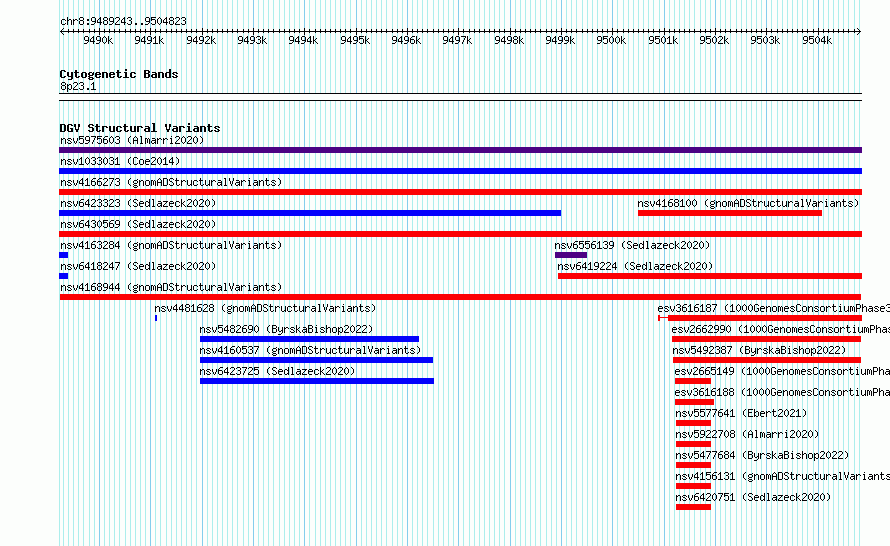Open nsv6420751 (Sedlazeck2020) label
This screenshot has width=890, height=546.
point(753,497)
